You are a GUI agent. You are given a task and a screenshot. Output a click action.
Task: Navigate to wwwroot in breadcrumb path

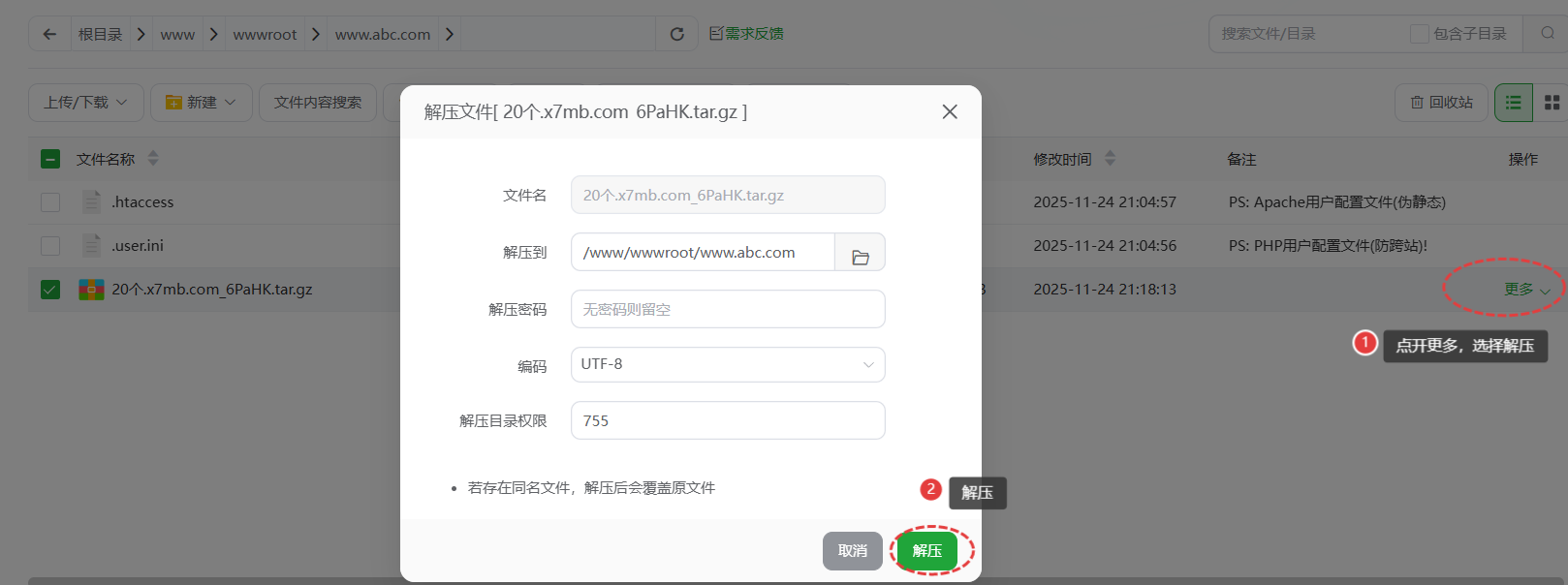coord(265,35)
